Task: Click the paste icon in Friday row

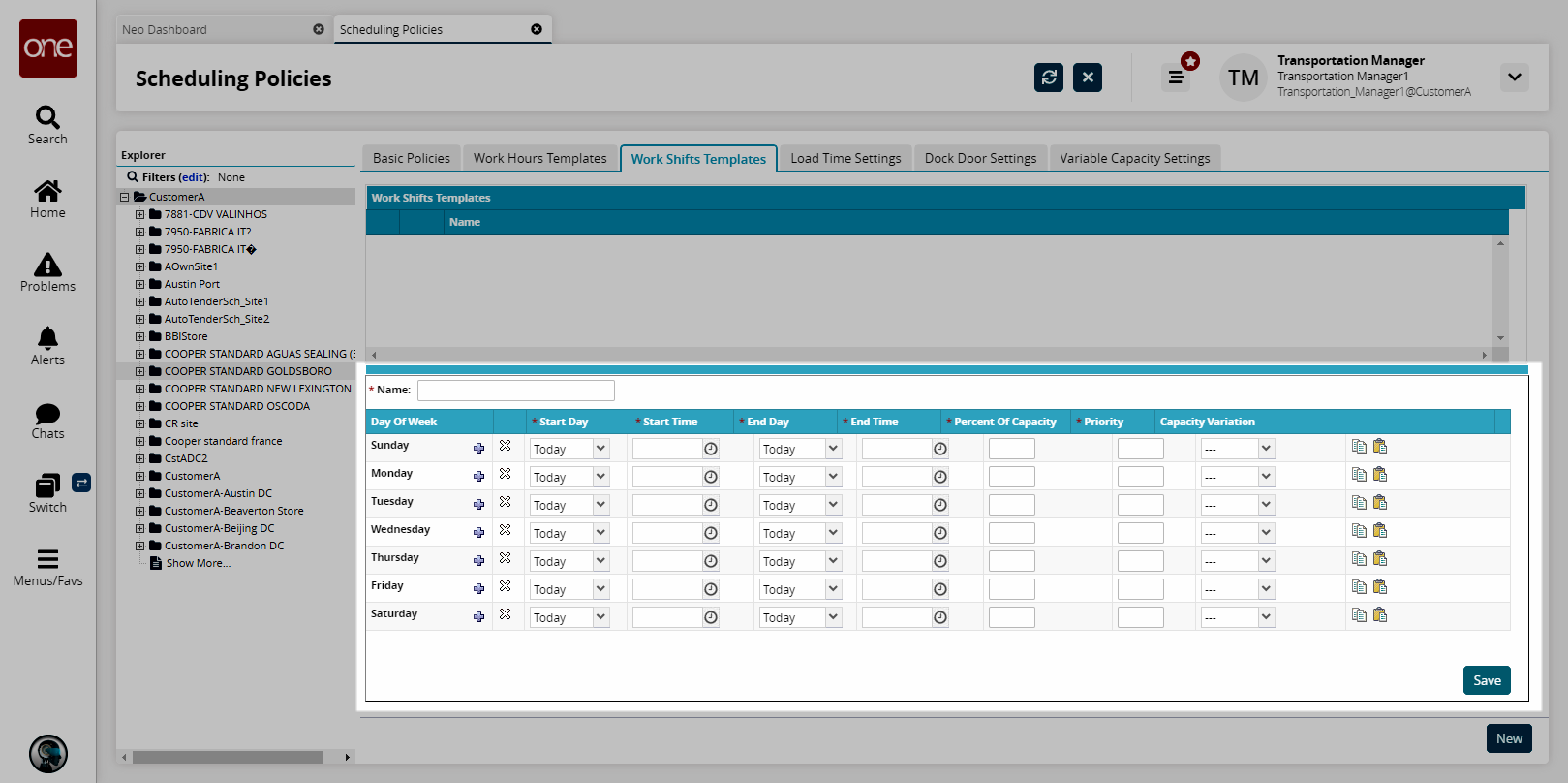Action: tap(1380, 587)
